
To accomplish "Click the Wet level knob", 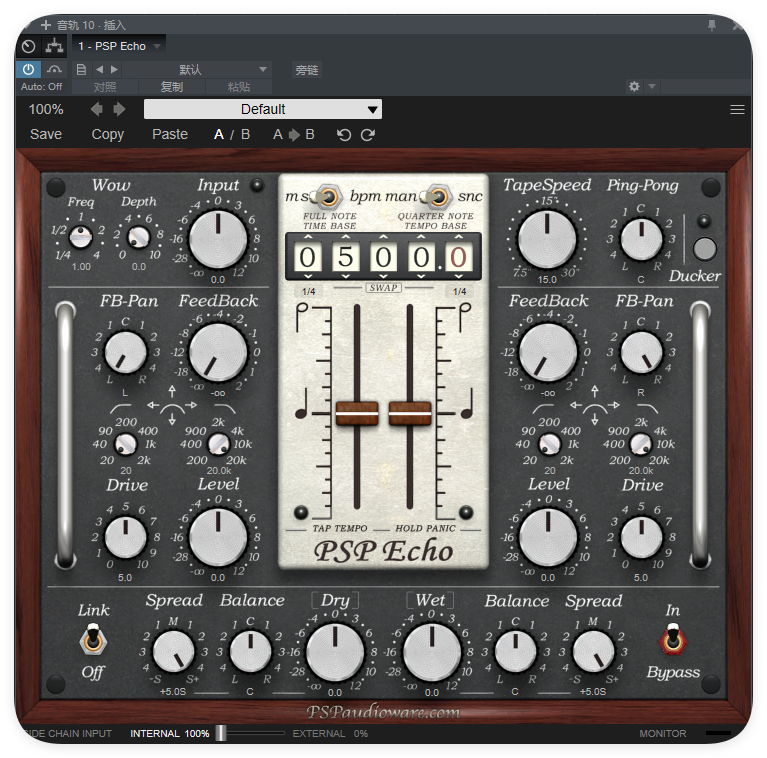I will 432,652.
